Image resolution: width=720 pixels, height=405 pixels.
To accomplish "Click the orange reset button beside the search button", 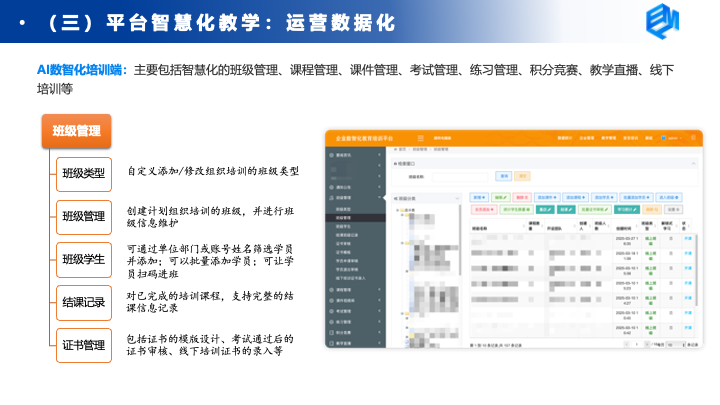I will click(520, 176).
